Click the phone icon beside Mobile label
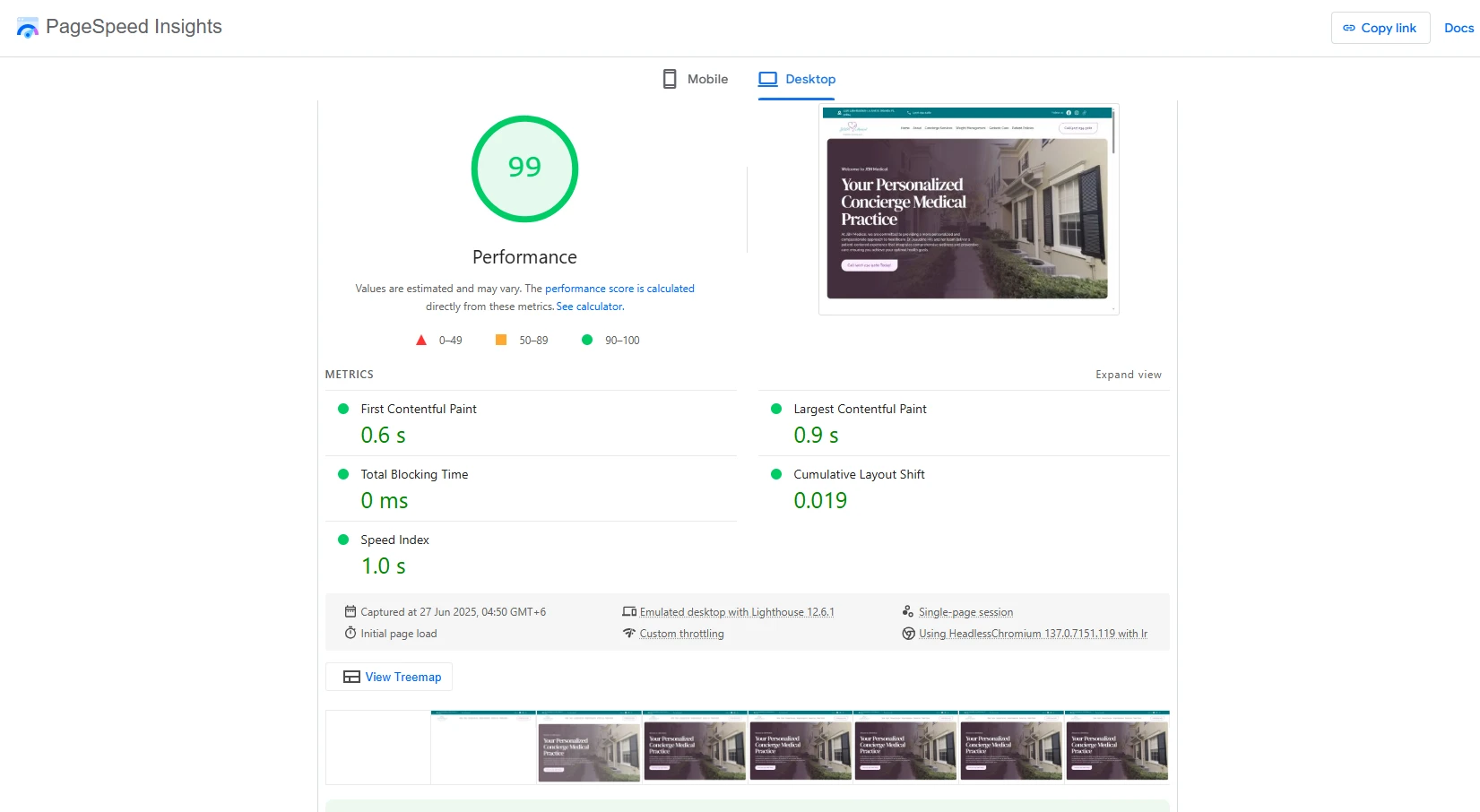Image resolution: width=1480 pixels, height=812 pixels. [669, 79]
